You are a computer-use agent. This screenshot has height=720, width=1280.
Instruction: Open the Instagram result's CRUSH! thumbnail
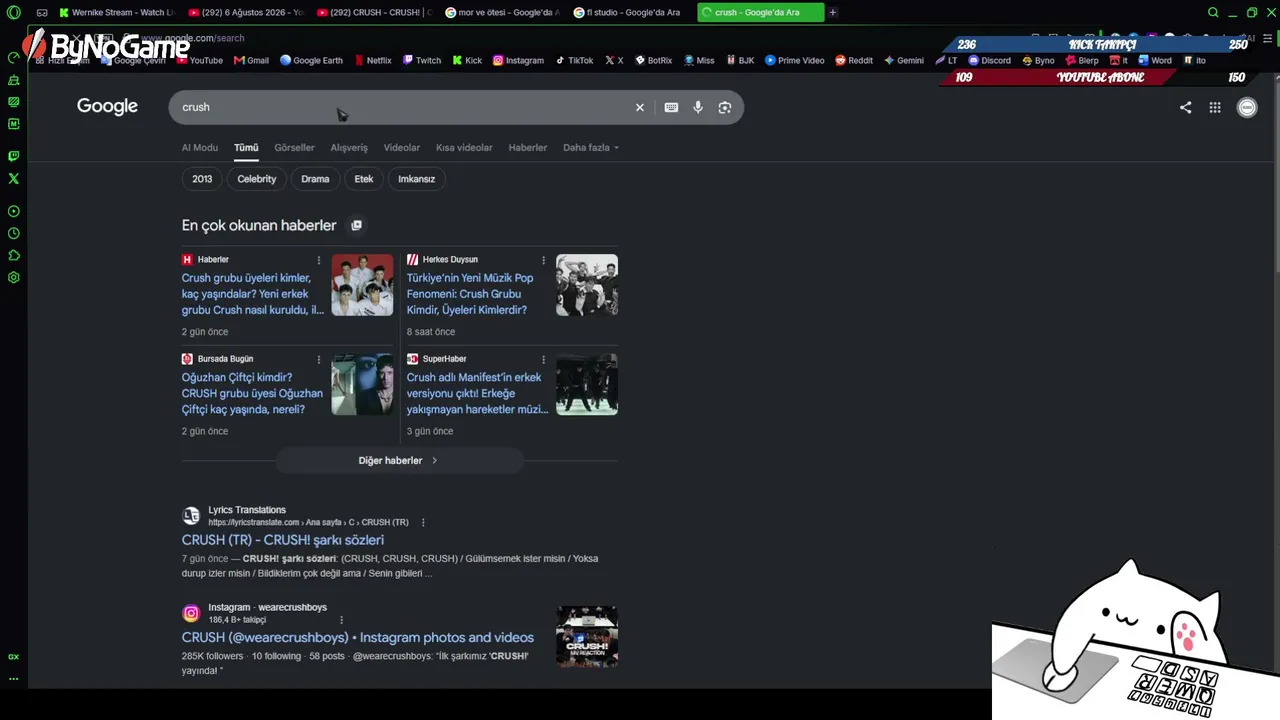point(587,636)
